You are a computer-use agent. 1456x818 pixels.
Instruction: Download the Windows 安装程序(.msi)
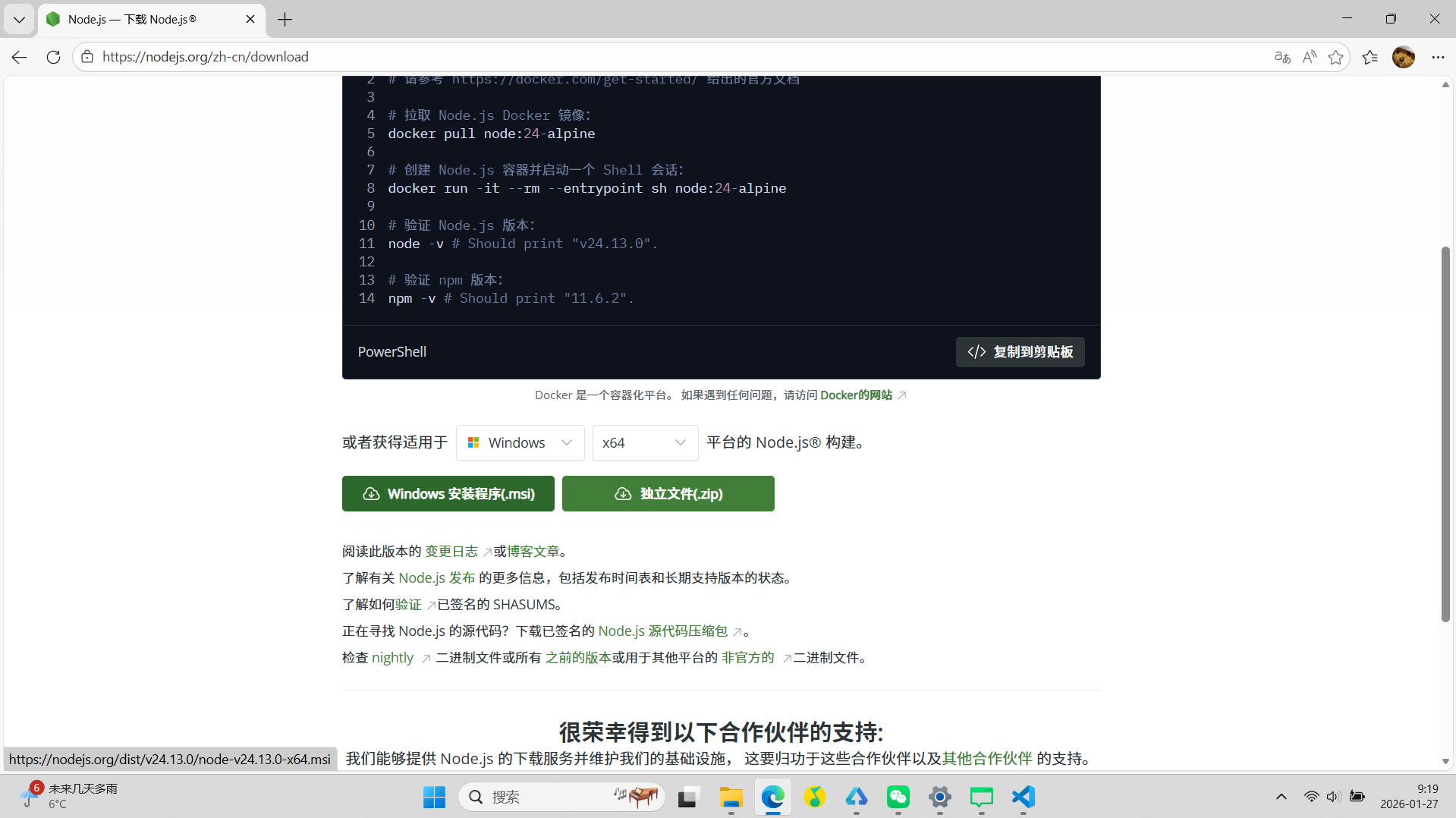448,494
